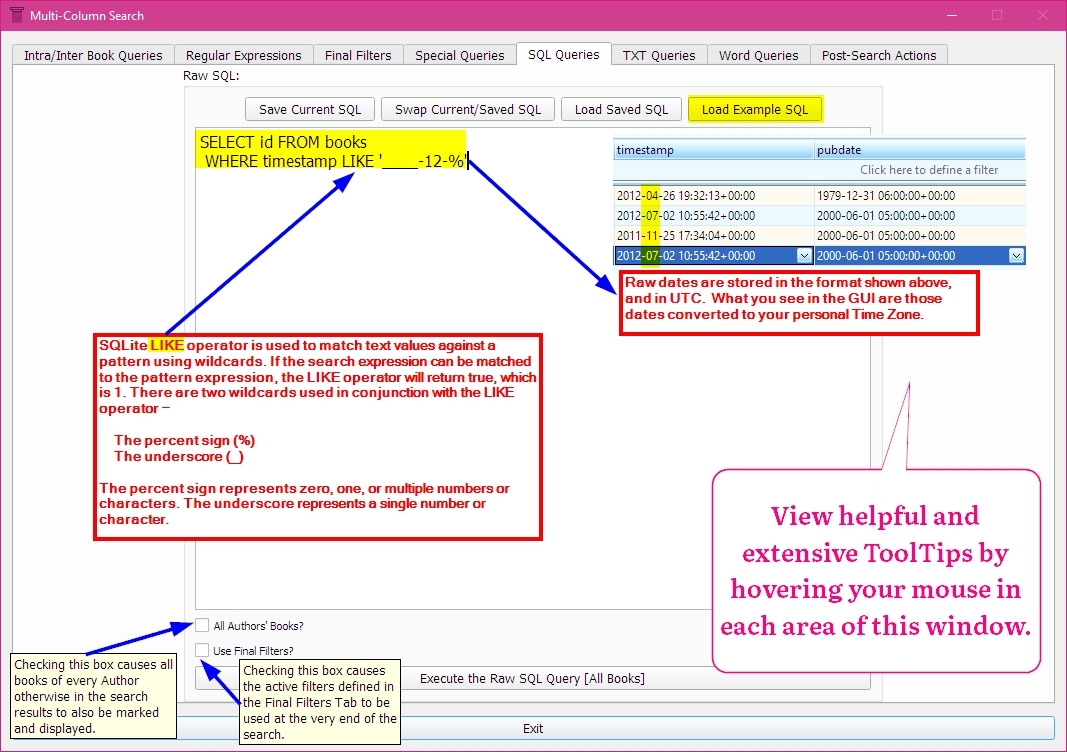Switch to the TXT Queries tab
Viewport: 1067px width, 752px height.
(659, 55)
